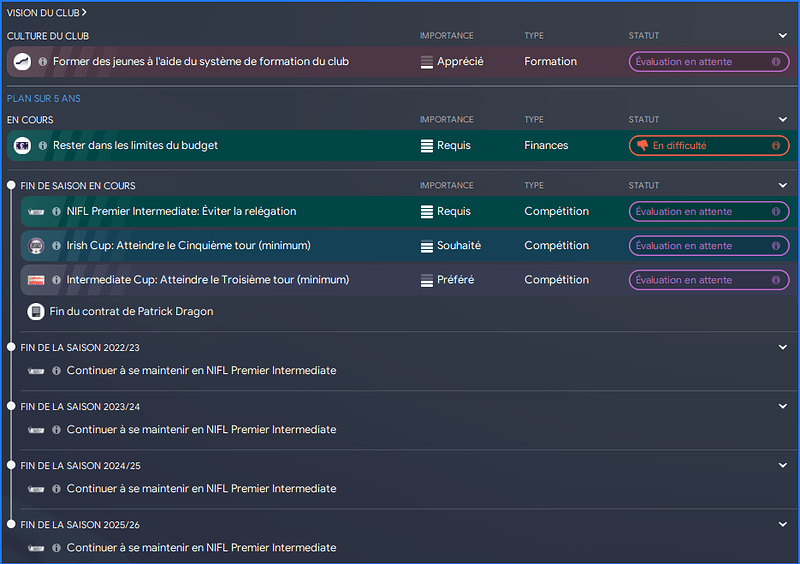The height and width of the screenshot is (564, 800).
Task: Click info icon in Irish Cup status pill
Action: 776,246
